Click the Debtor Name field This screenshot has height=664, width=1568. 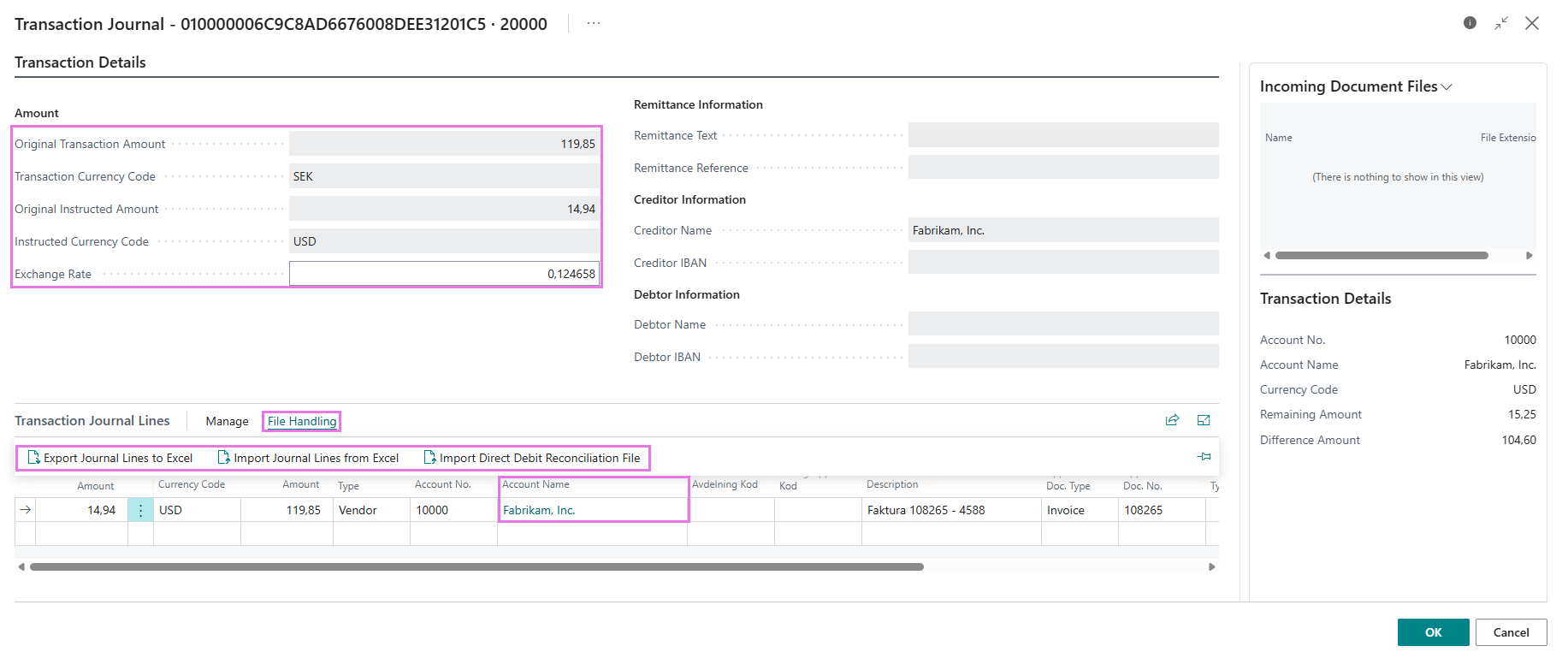[1063, 324]
